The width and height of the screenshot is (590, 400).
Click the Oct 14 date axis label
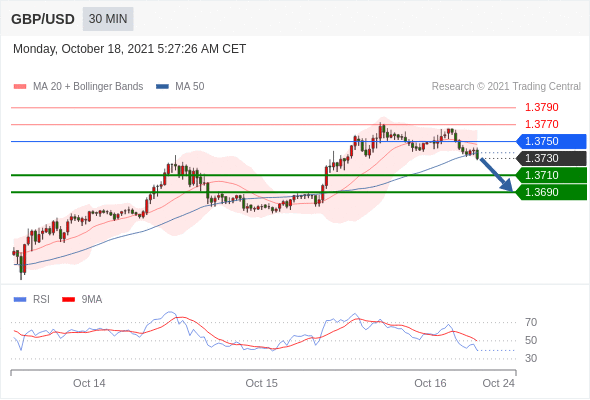click(x=89, y=383)
